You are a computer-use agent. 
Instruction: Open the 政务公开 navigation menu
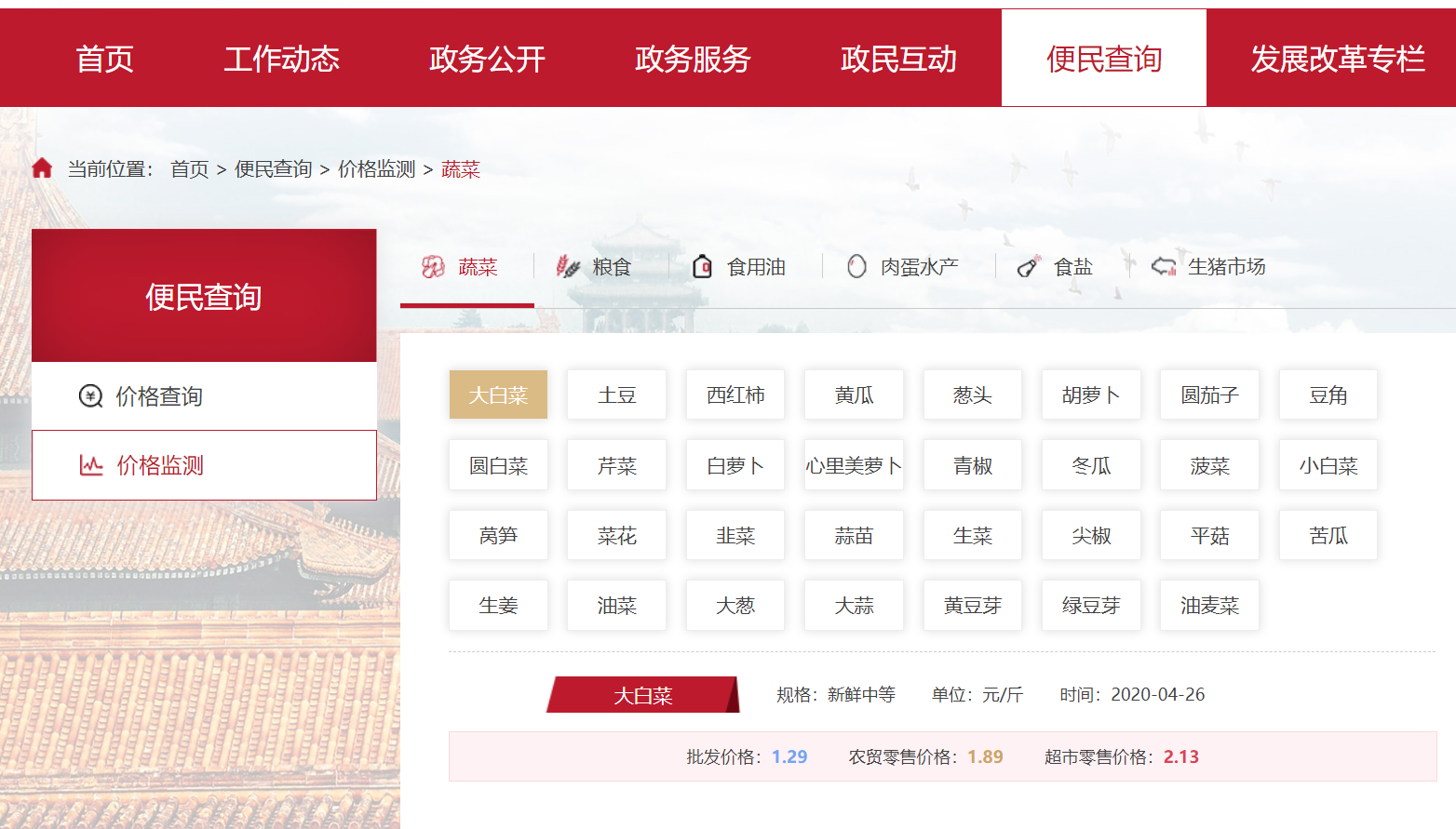pyautogui.click(x=487, y=59)
